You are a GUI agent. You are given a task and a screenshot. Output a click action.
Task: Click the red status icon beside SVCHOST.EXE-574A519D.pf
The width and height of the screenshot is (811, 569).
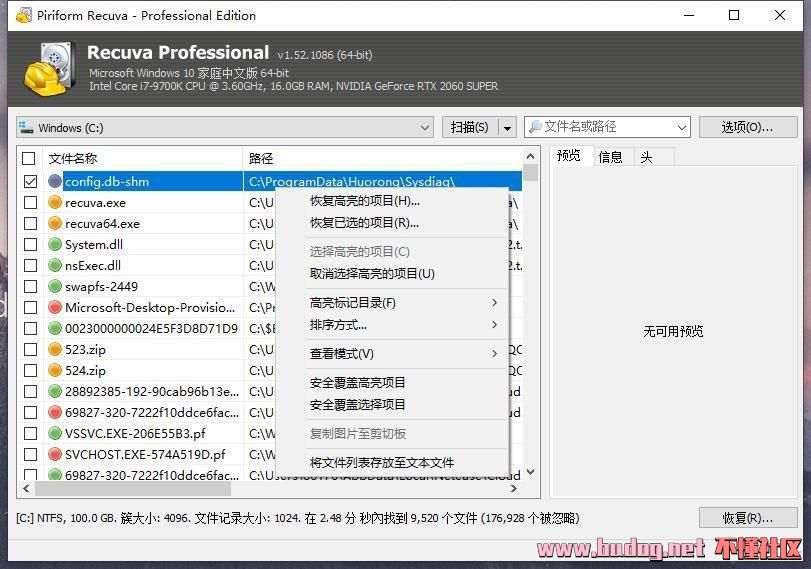pos(55,454)
